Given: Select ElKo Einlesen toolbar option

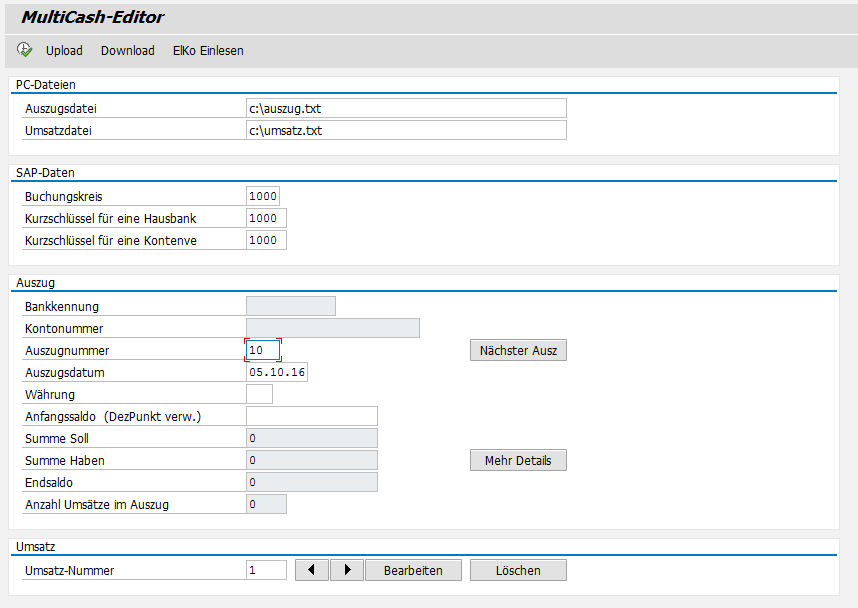Looking at the screenshot, I should pos(208,50).
